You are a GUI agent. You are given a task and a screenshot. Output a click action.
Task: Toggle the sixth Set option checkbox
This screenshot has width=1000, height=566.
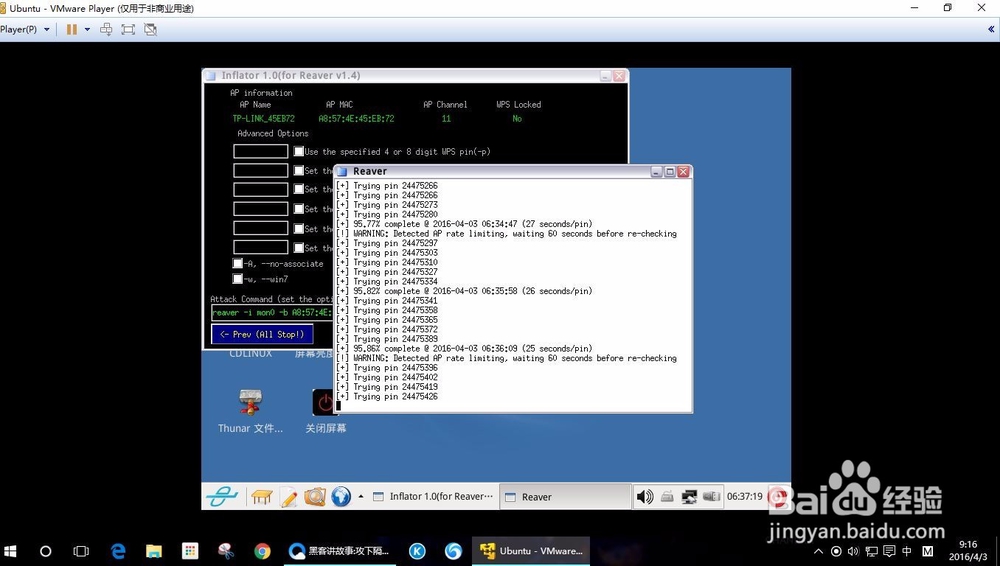pyautogui.click(x=298, y=248)
